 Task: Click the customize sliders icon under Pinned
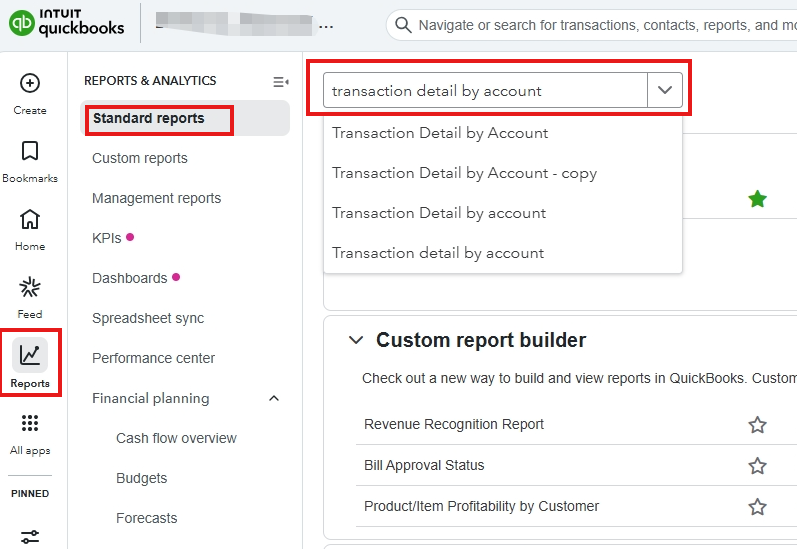[x=30, y=536]
